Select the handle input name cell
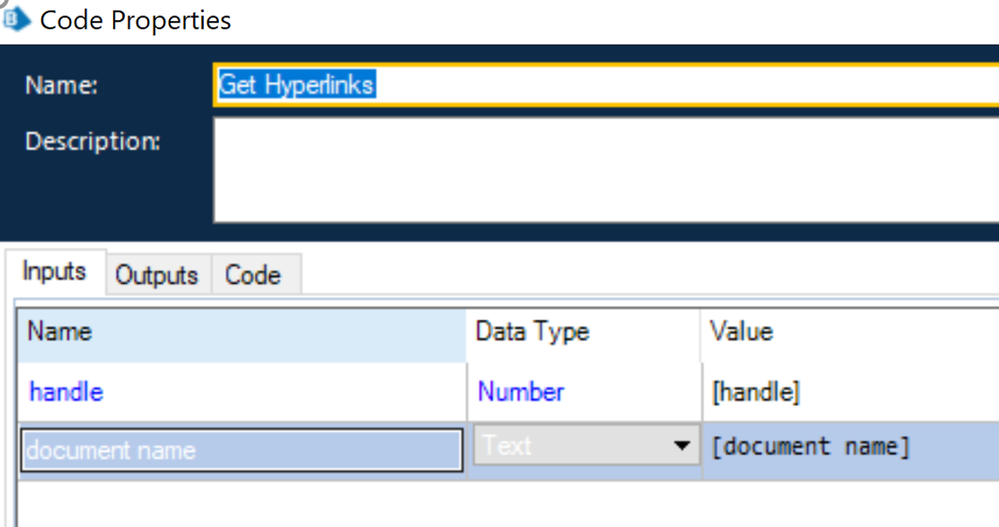999x527 pixels. pos(241,392)
